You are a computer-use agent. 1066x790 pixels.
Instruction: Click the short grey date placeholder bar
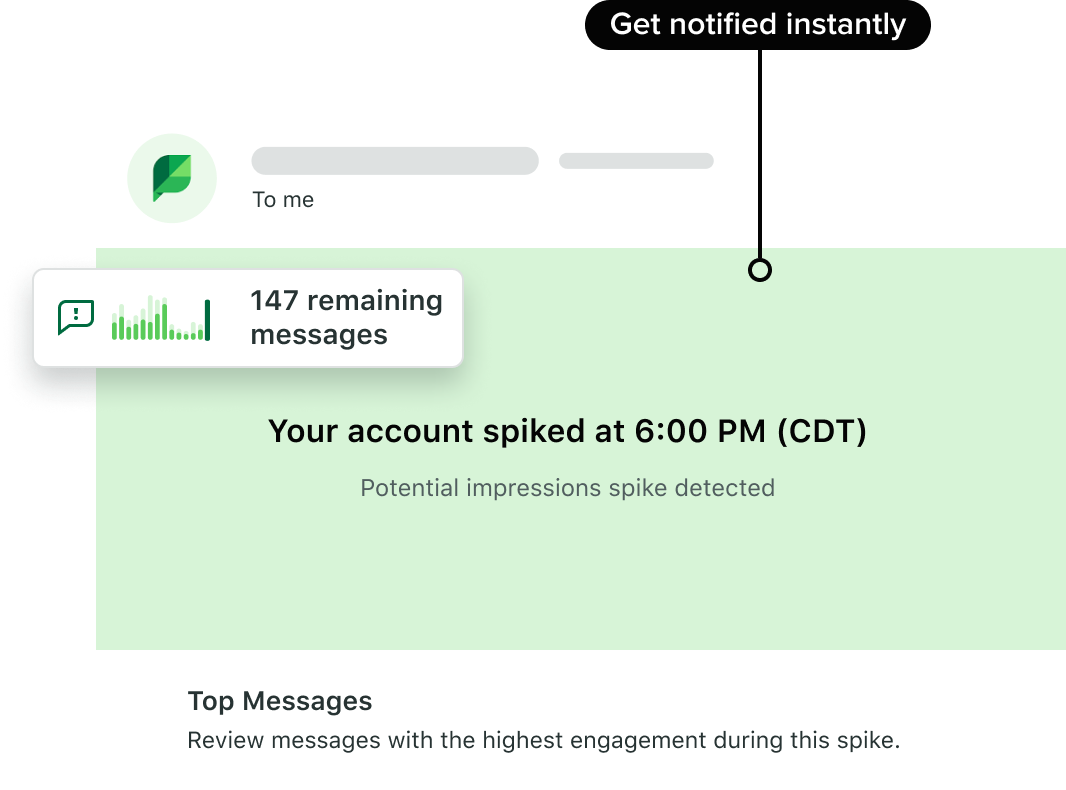[x=636, y=160]
